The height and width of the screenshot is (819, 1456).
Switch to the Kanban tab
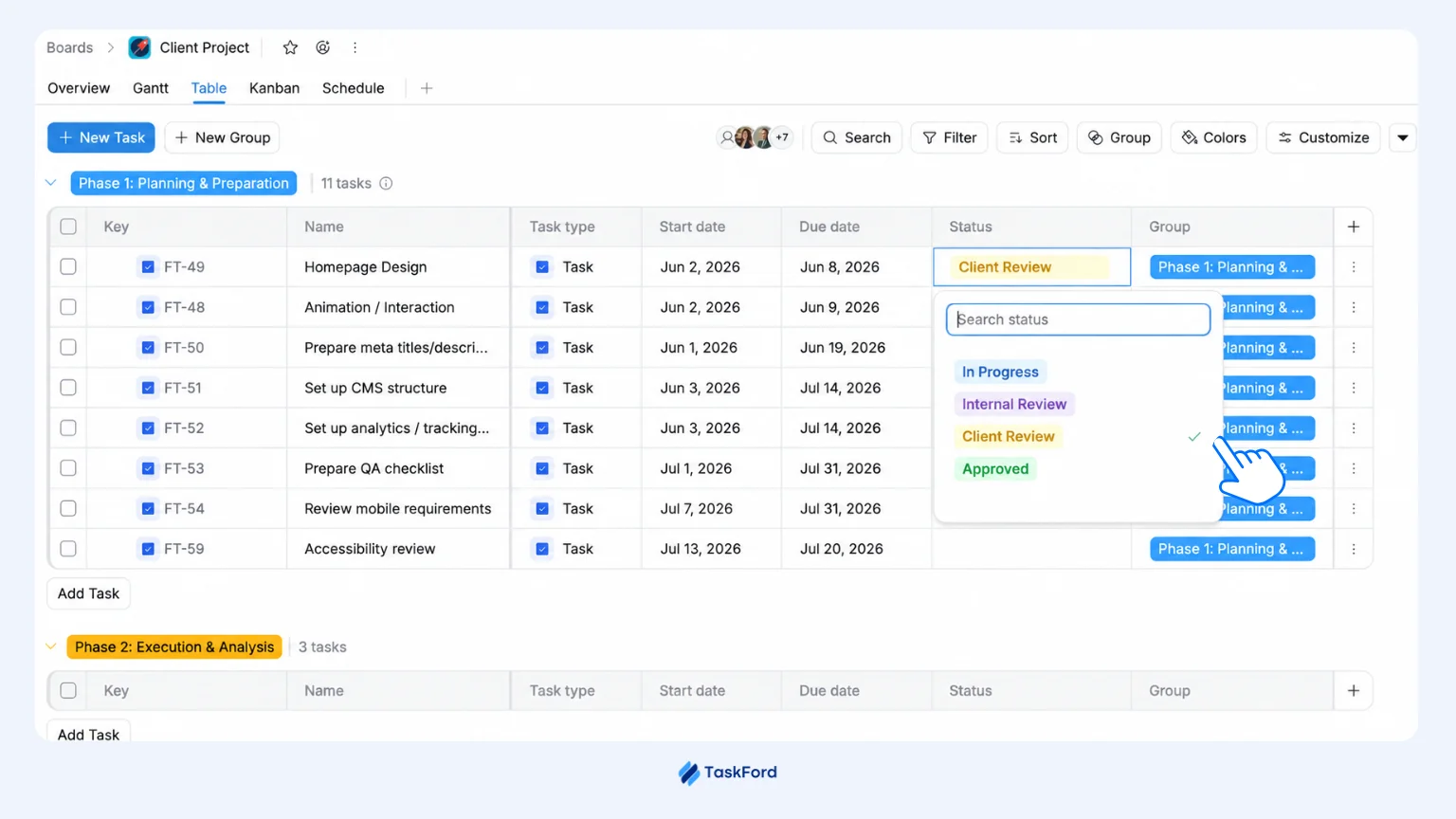(274, 88)
